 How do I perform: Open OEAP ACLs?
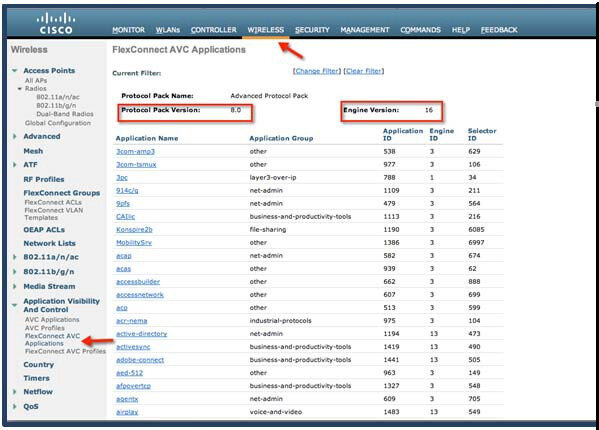click(x=44, y=230)
